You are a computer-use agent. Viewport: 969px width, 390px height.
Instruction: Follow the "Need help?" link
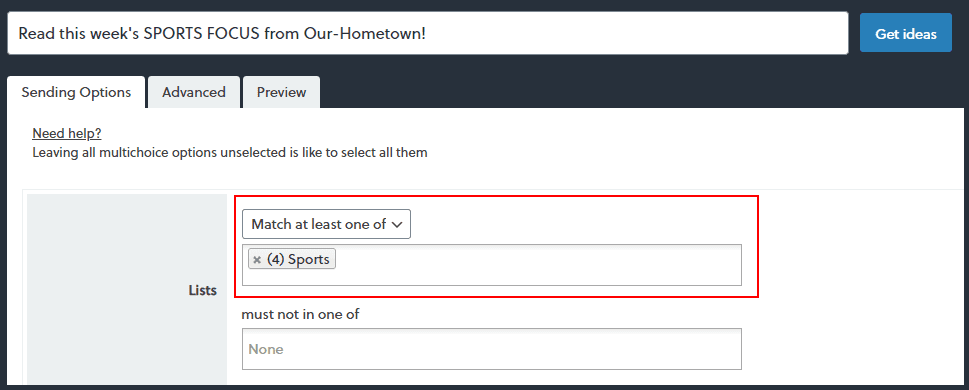coord(67,134)
